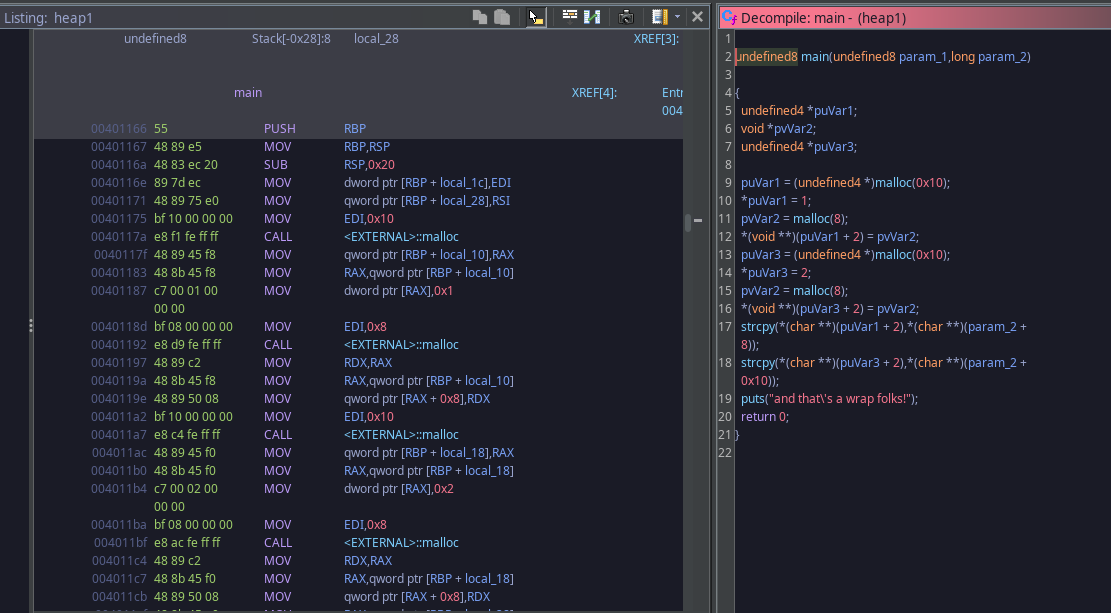1111x613 pixels.
Task: Click XREF[3] reference for local_28
Action: (x=656, y=39)
